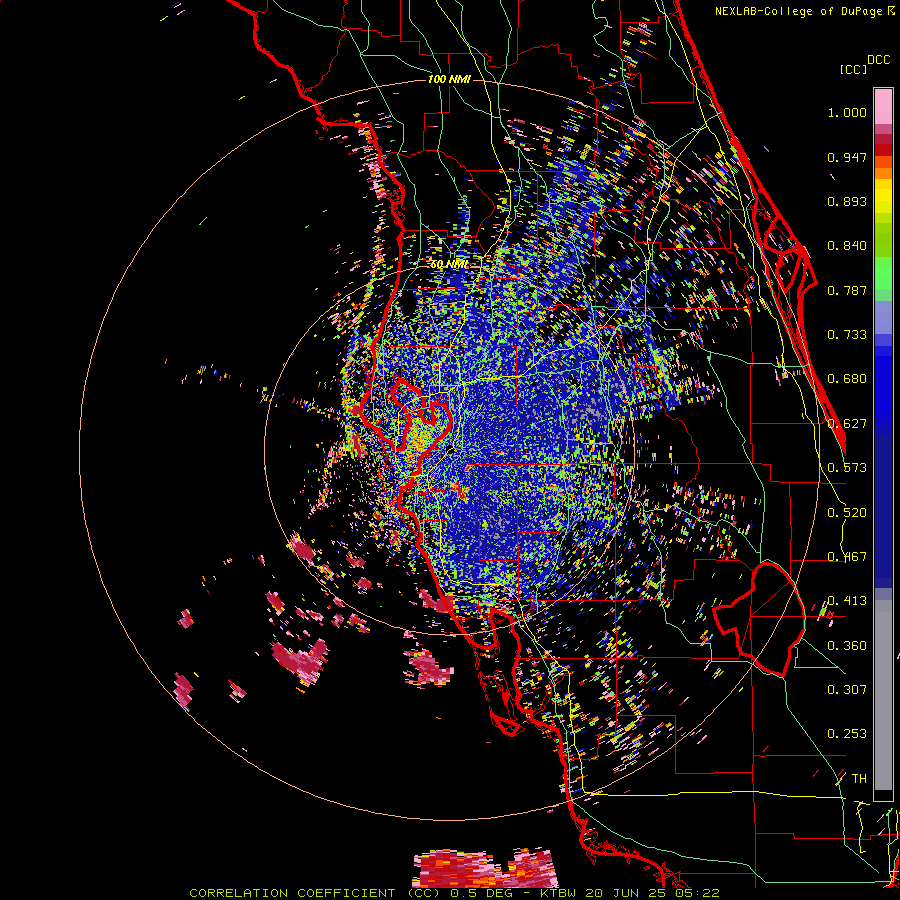The image size is (900, 900).
Task: Select the 50 NMI range ring label
Action: point(449,264)
